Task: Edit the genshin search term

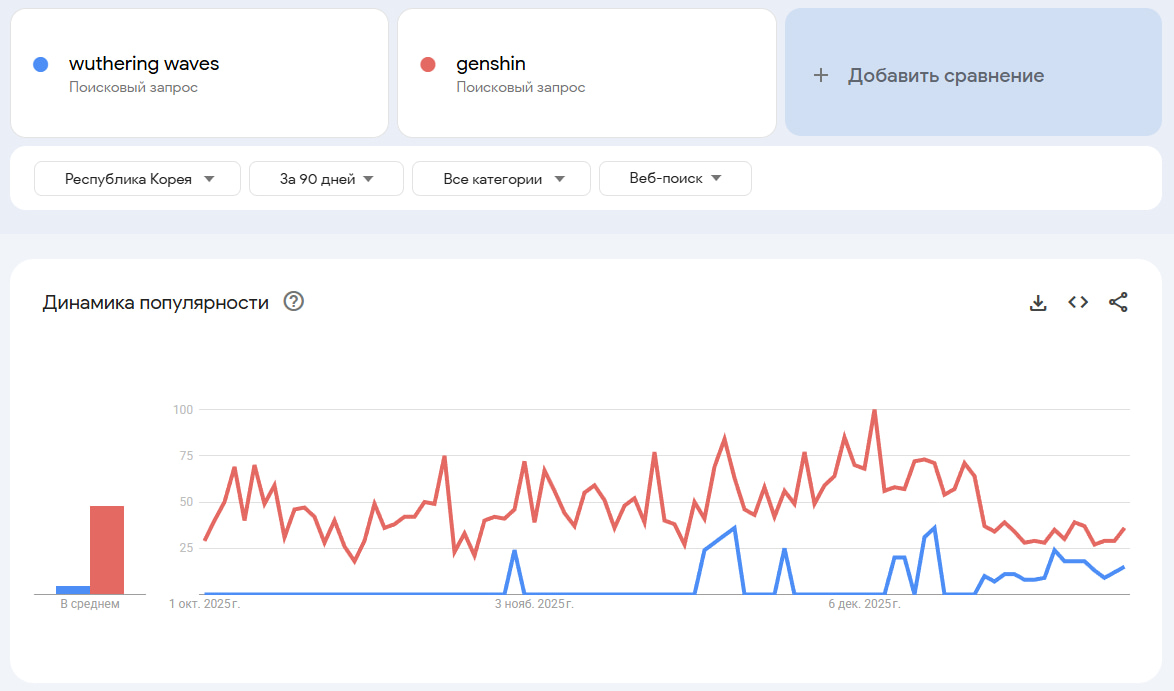Action: tap(491, 64)
